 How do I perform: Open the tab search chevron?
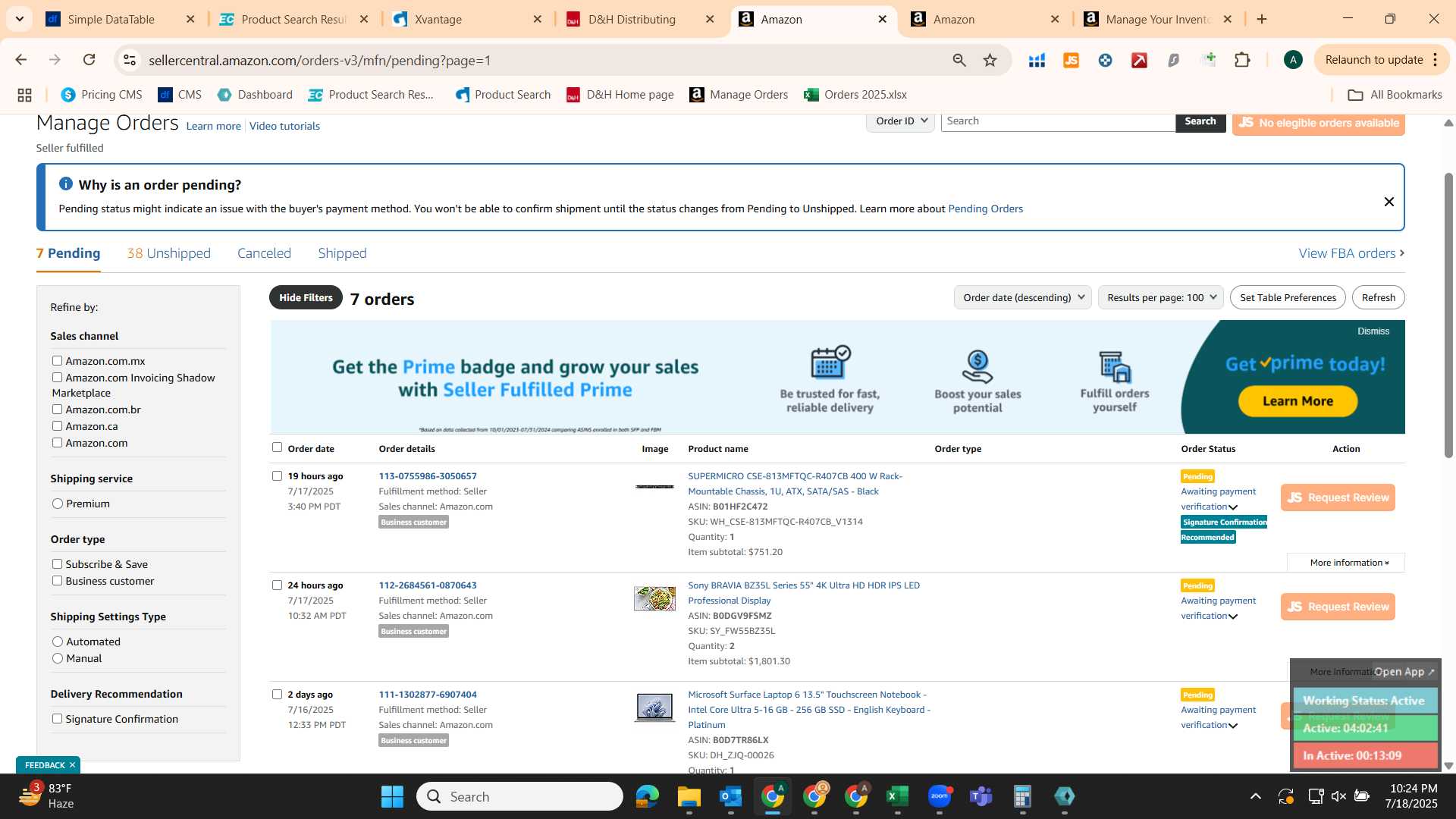coord(19,19)
